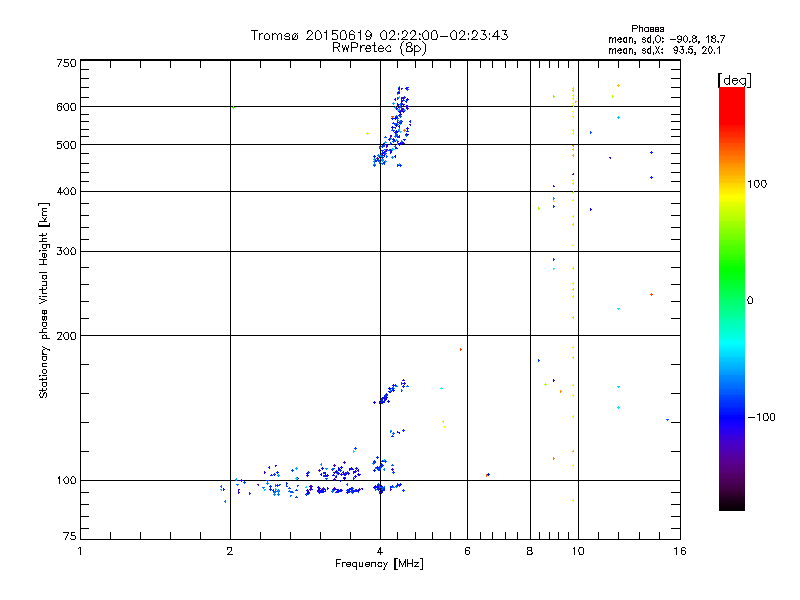800x600 pixels.
Task: Click the y-axis tick label '400'
Action: pyautogui.click(x=66, y=191)
